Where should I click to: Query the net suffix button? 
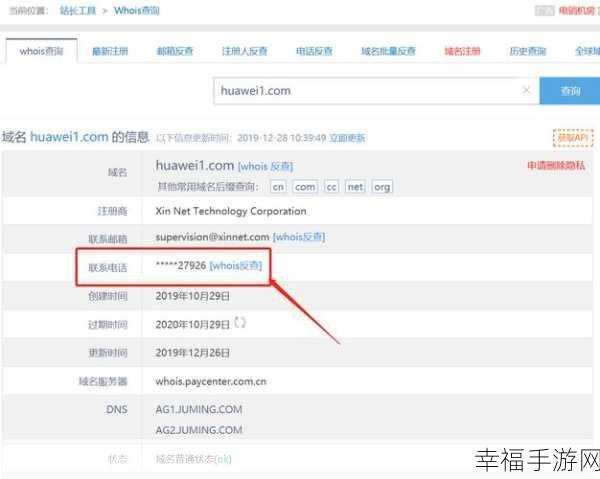point(355,187)
